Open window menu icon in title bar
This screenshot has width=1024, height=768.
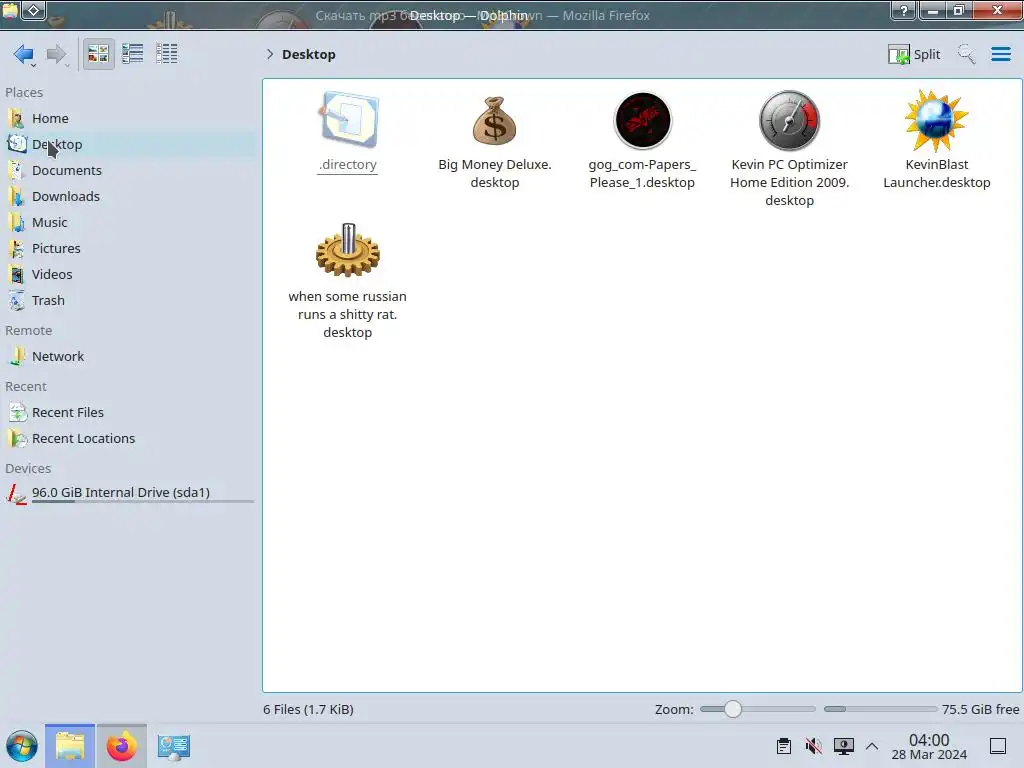click(x=10, y=11)
